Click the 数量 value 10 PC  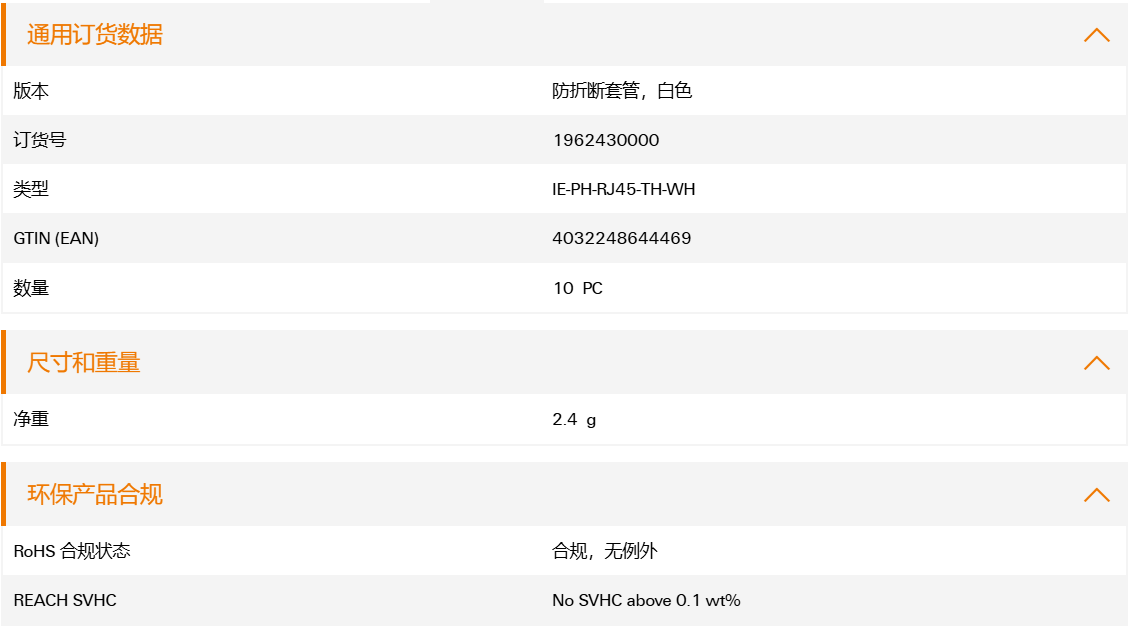coord(577,288)
